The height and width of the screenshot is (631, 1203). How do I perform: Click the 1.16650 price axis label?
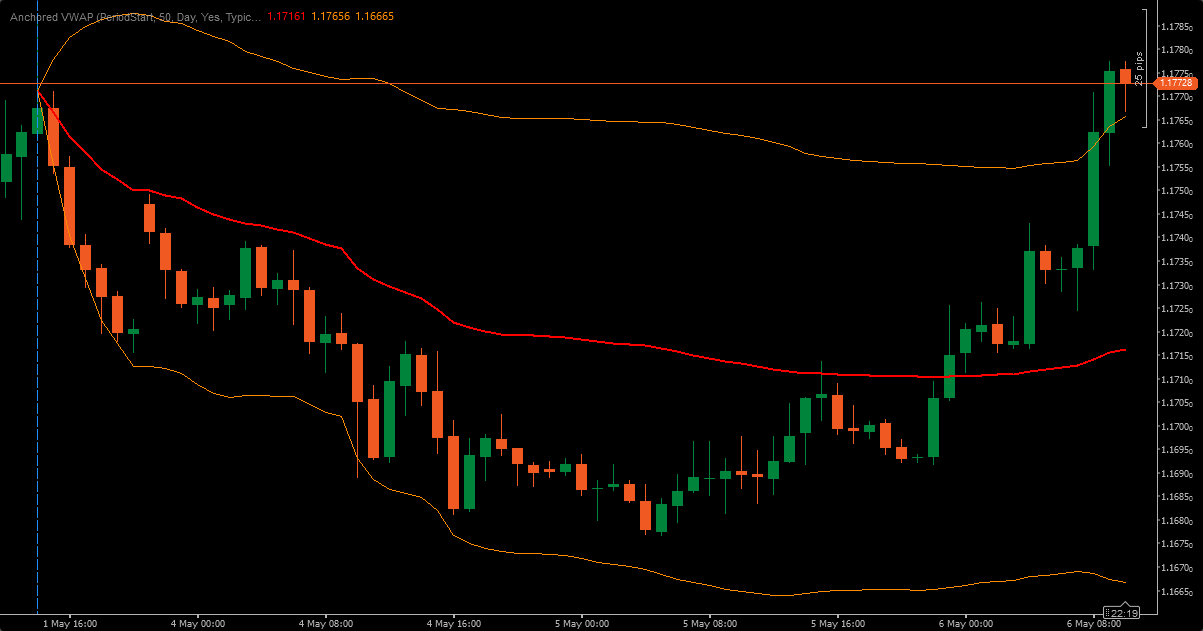pyautogui.click(x=1179, y=592)
